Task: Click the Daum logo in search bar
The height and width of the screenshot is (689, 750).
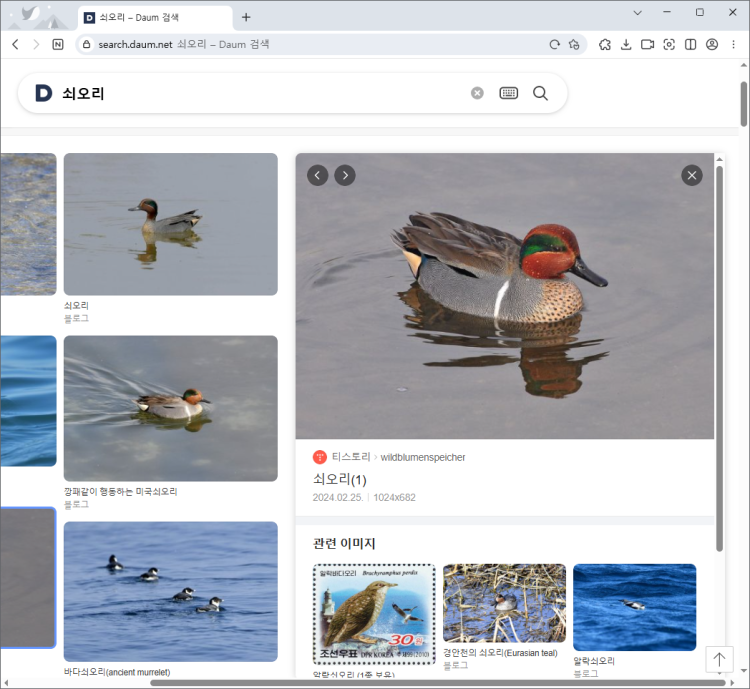Action: click(x=43, y=93)
